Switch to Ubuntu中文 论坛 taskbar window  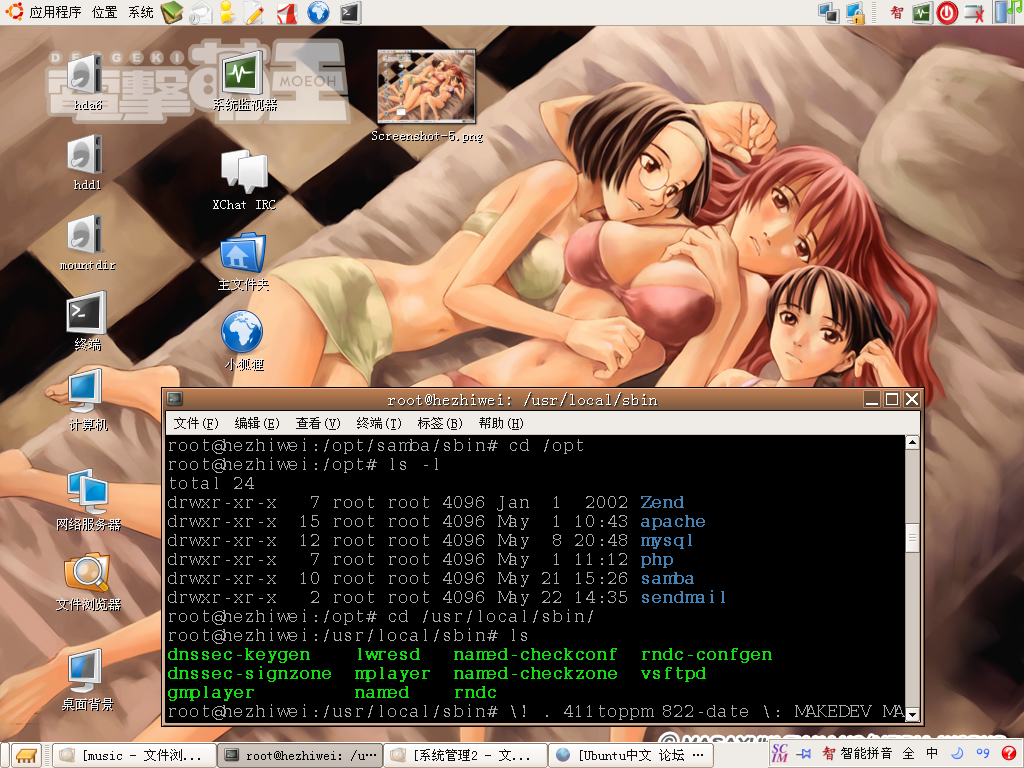tap(631, 756)
